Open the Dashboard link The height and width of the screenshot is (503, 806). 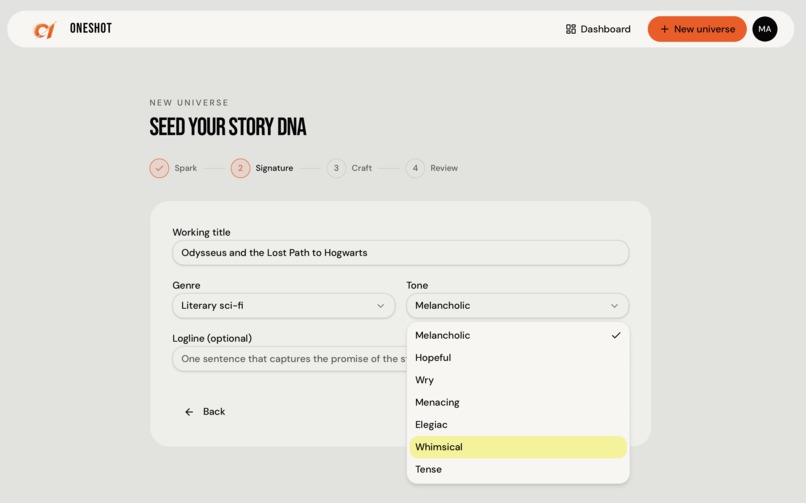click(x=598, y=29)
